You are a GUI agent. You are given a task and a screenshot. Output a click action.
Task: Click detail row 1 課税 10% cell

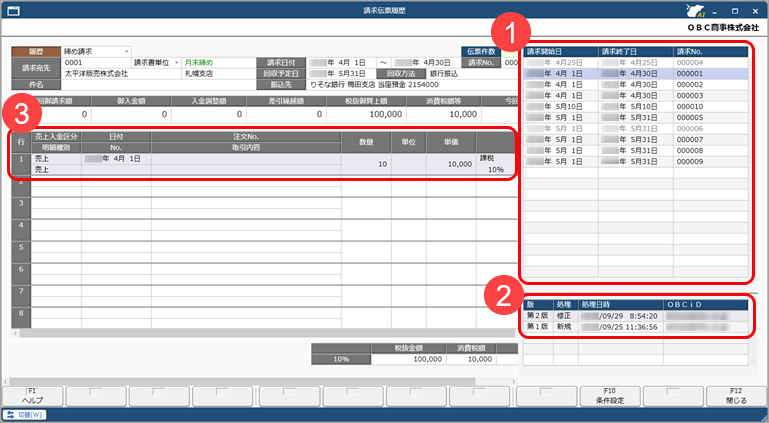[495, 164]
